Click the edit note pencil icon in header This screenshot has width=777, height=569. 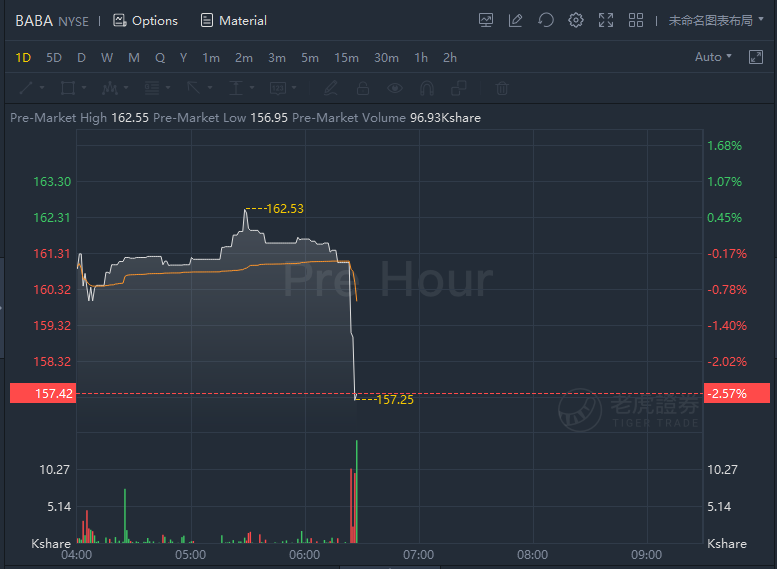pyautogui.click(x=515, y=20)
